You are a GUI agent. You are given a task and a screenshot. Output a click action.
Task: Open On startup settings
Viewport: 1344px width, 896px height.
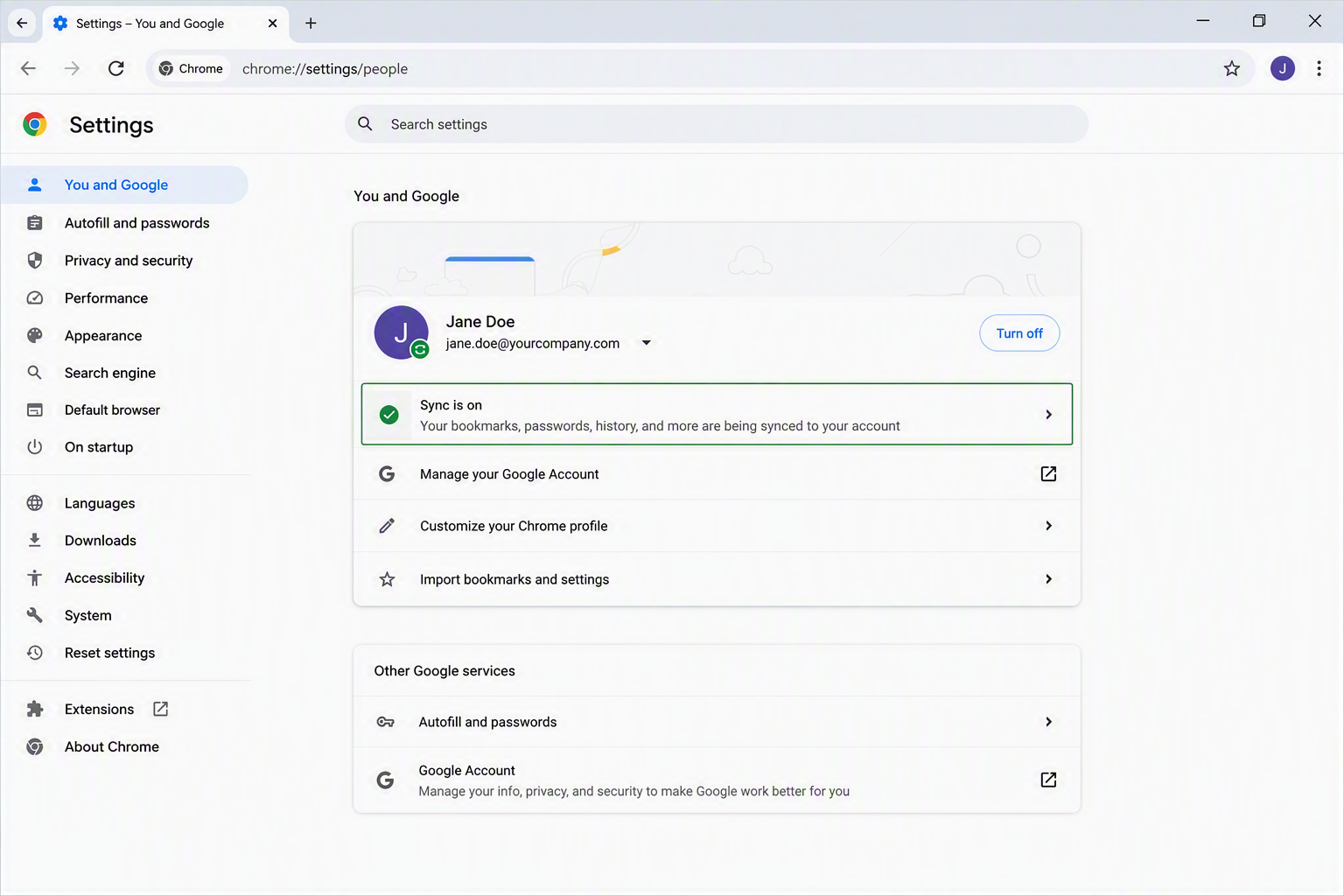pyautogui.click(x=124, y=447)
